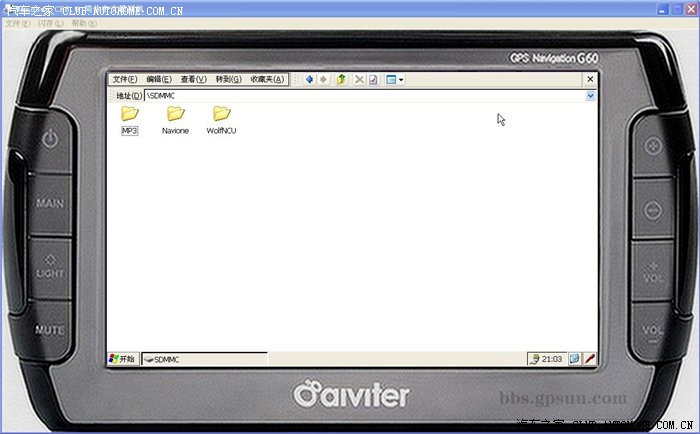Viewport: 700px width, 434px height.
Task: Go up one folder level
Action: pos(342,79)
